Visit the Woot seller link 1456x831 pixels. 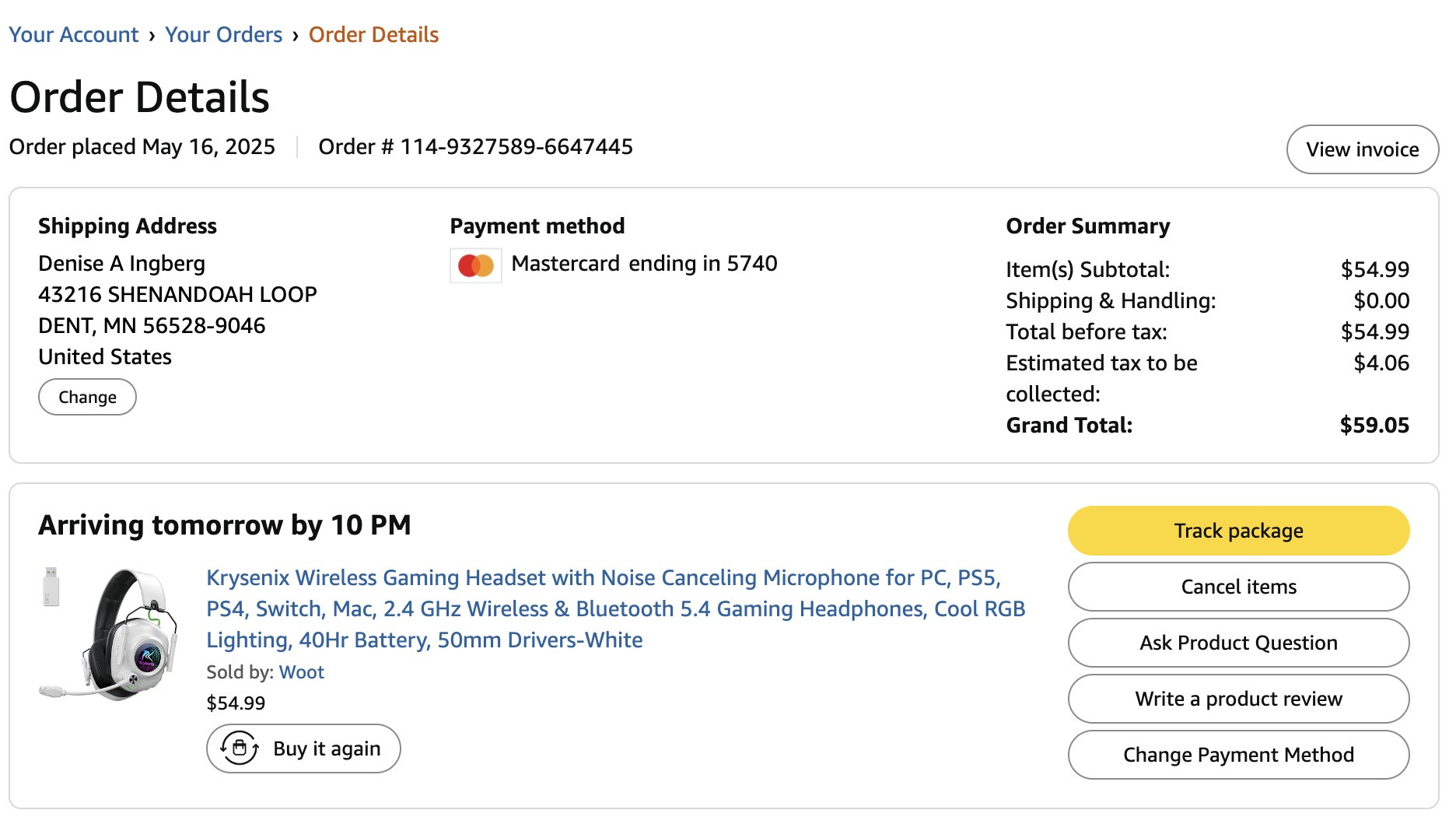pyautogui.click(x=302, y=672)
